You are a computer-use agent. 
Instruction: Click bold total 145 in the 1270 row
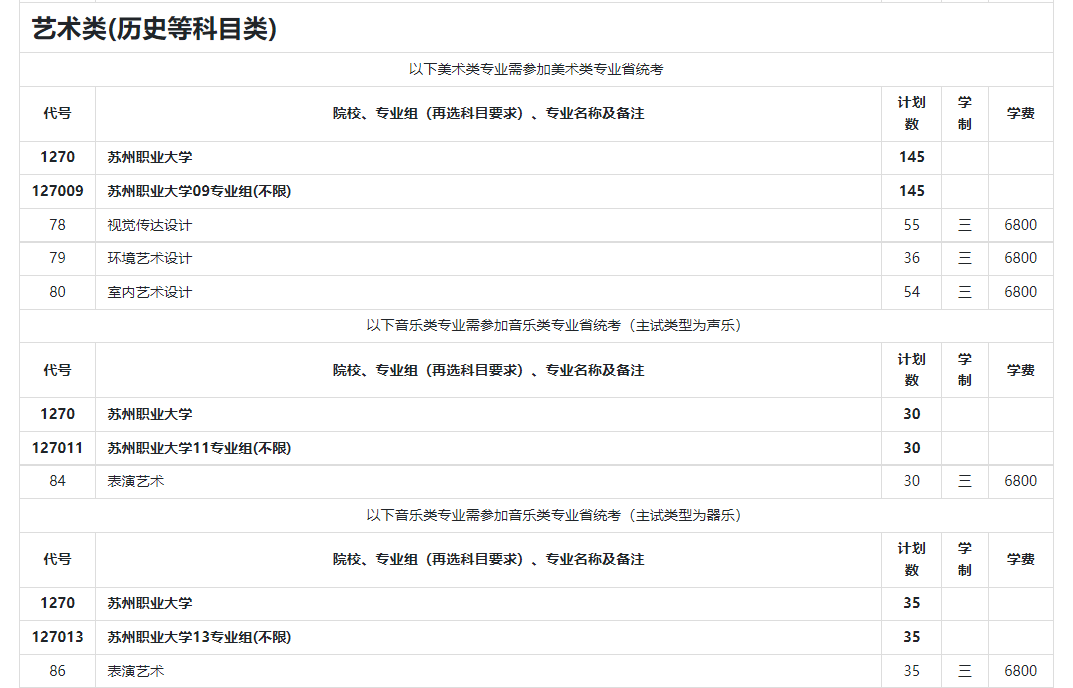(x=912, y=157)
